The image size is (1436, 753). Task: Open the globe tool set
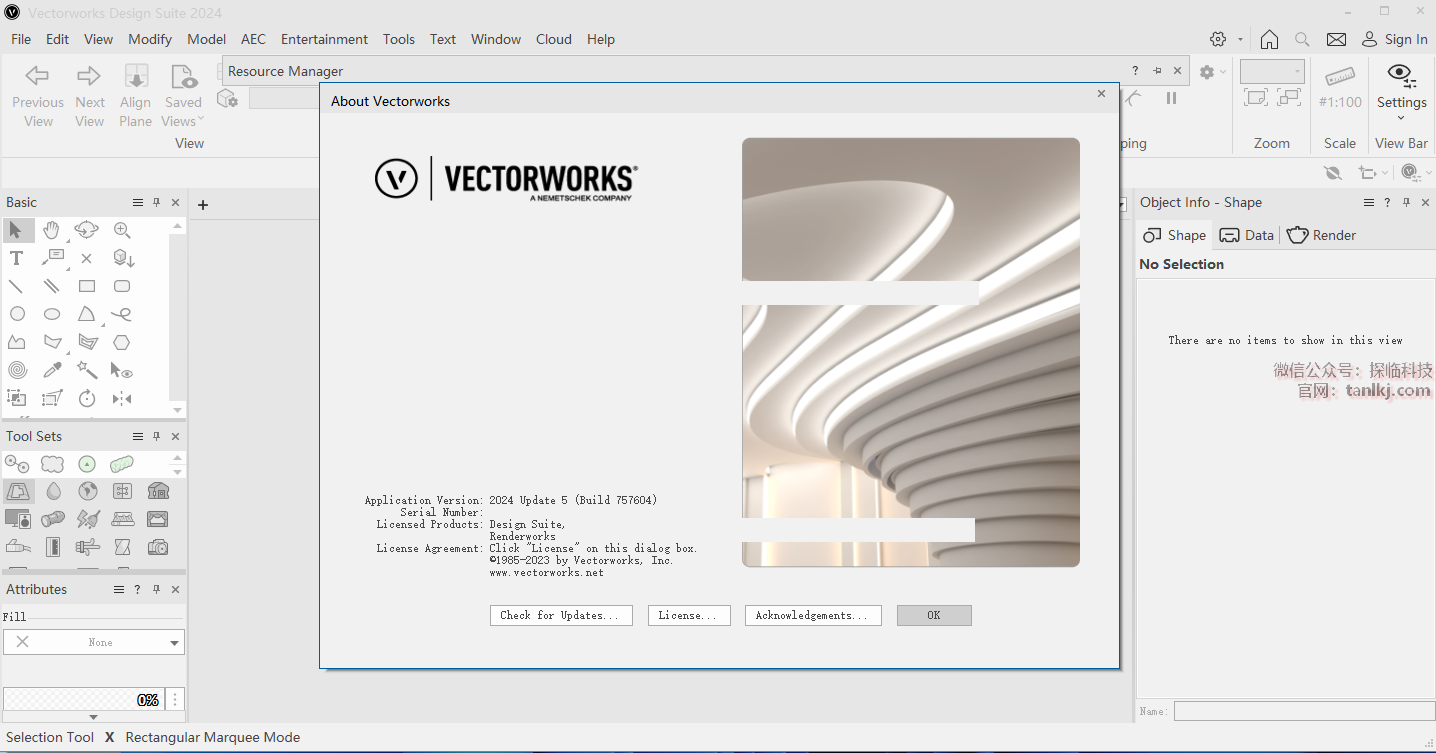tap(88, 491)
